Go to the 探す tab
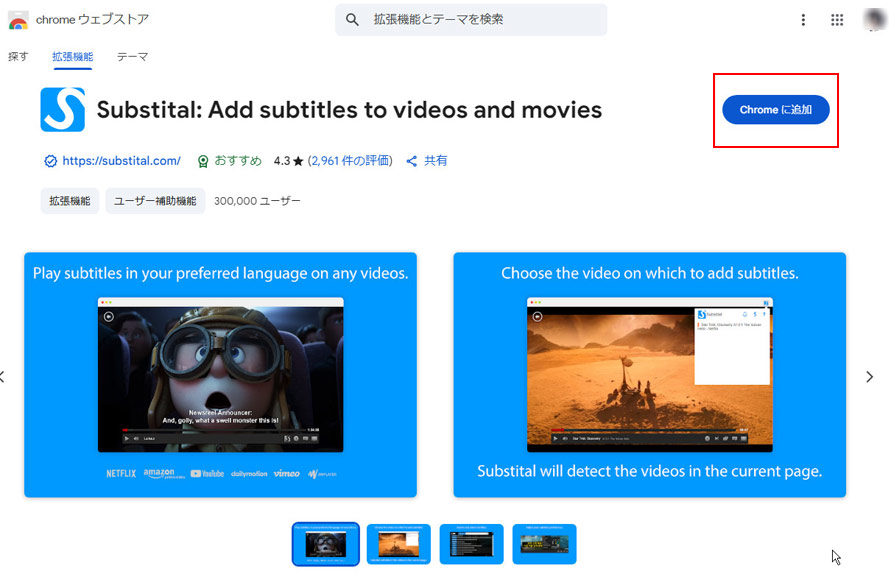 (x=18, y=57)
